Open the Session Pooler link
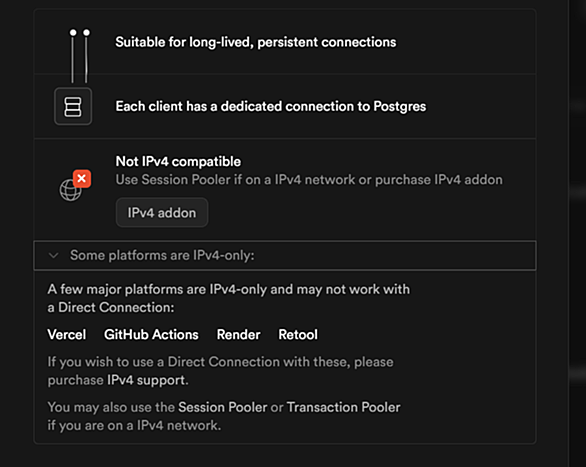 [223, 407]
